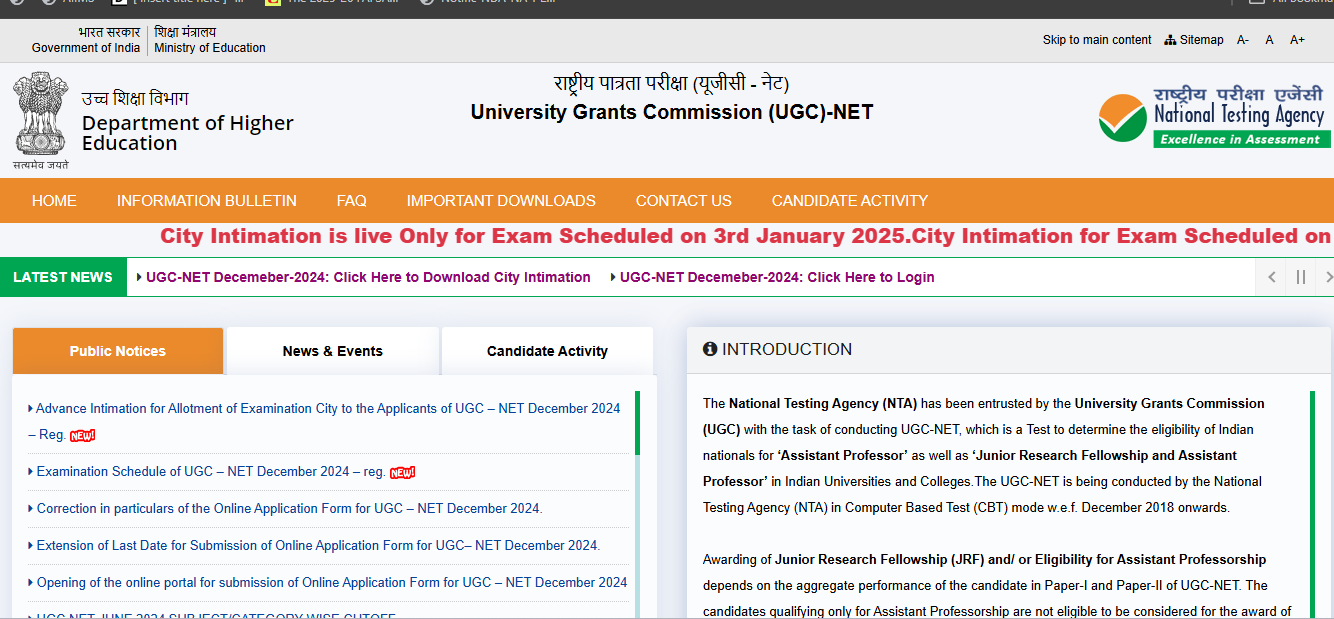The image size is (1334, 619).
Task: Switch to the Candidate Activity tab
Action: pos(547,351)
